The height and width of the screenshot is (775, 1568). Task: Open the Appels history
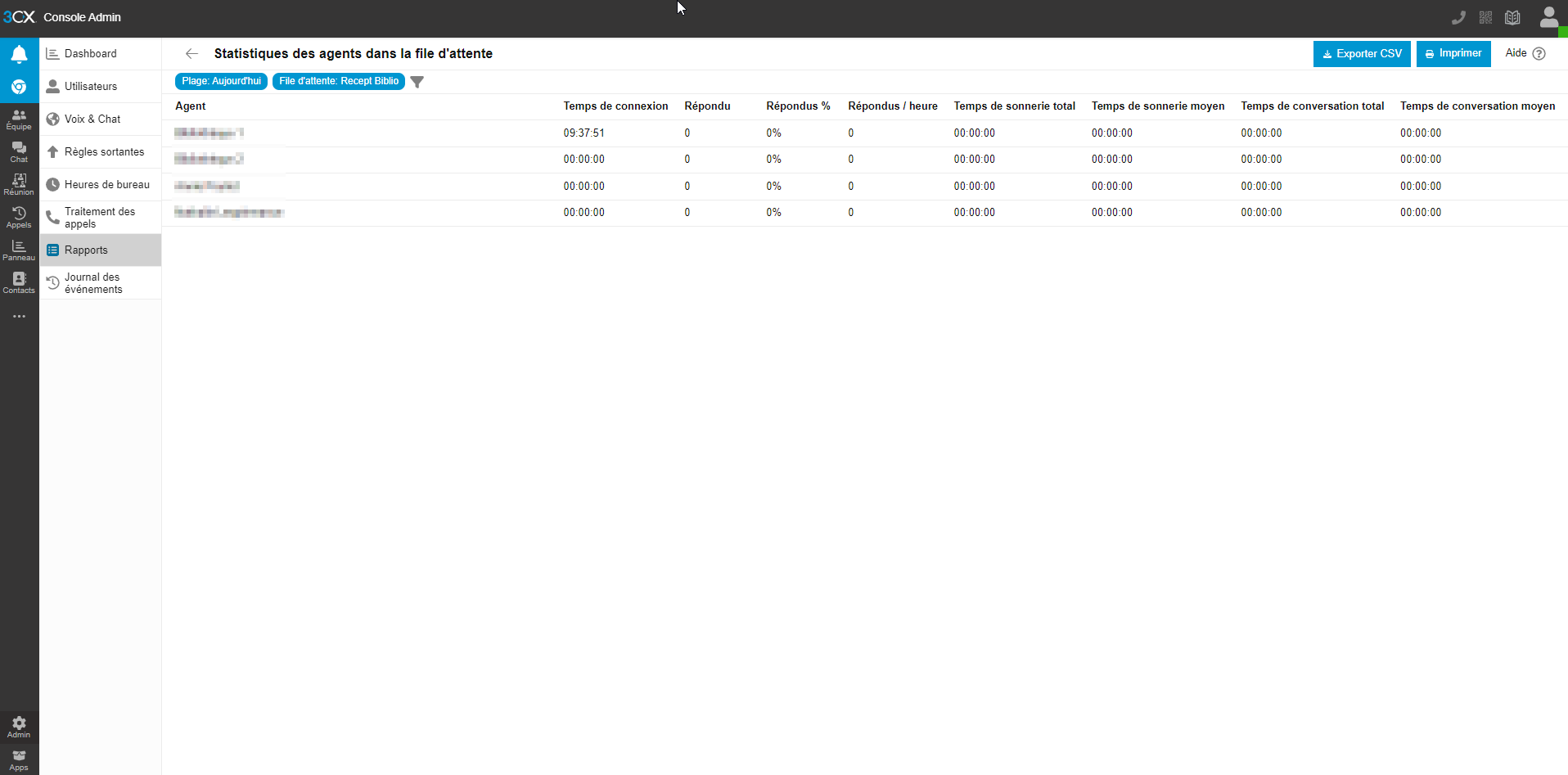tap(19, 218)
